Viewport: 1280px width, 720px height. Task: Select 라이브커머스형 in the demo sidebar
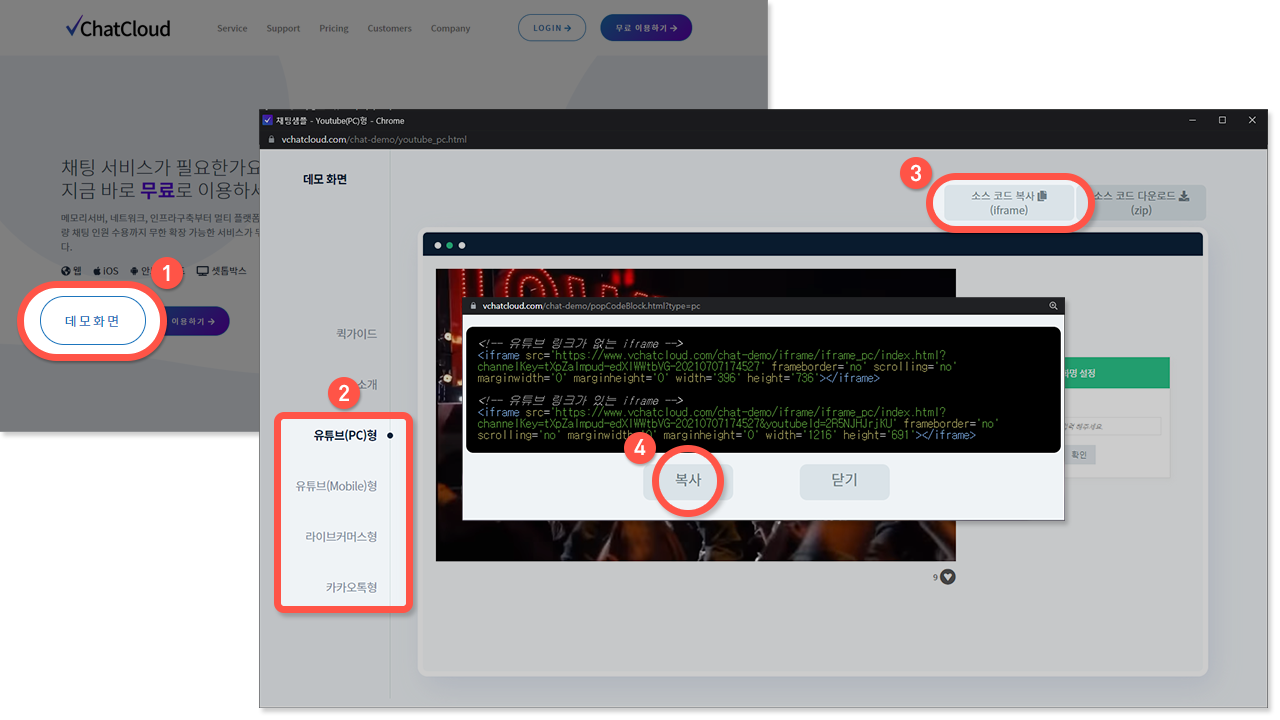341,537
